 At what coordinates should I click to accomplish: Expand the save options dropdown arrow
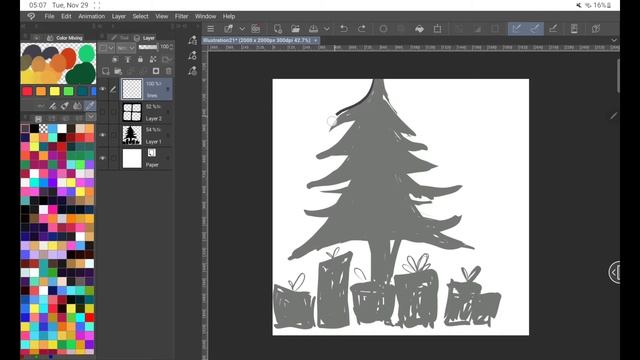point(327,29)
